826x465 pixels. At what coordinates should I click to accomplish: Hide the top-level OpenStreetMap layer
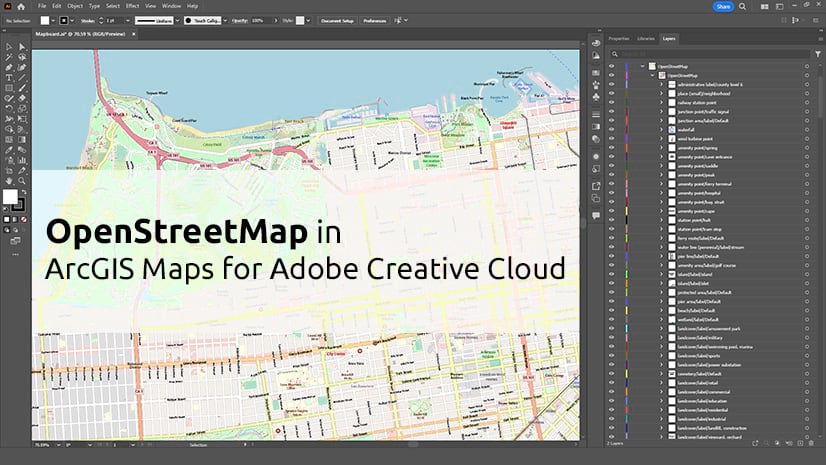611,66
